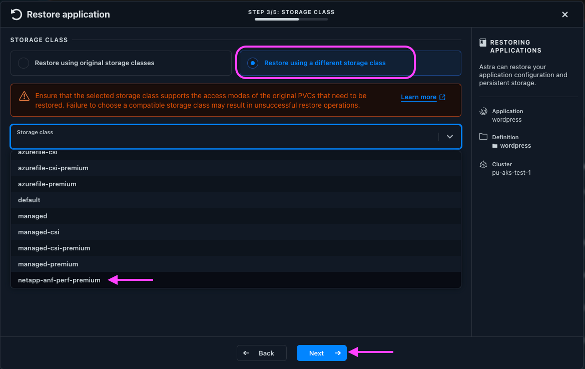Choose the default storage class
Viewport: 585px width, 369px height.
236,200
